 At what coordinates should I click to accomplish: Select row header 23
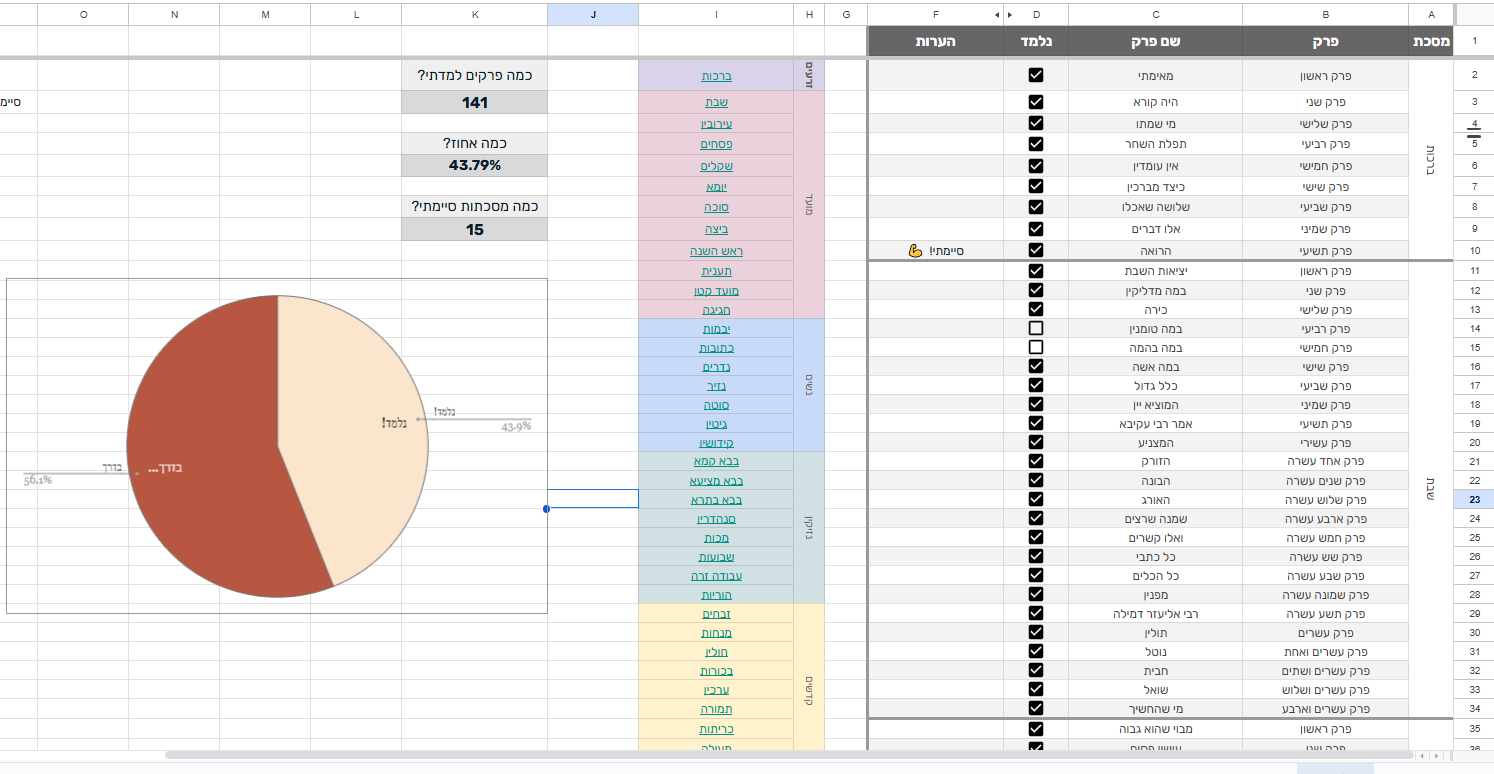pyautogui.click(x=1474, y=499)
